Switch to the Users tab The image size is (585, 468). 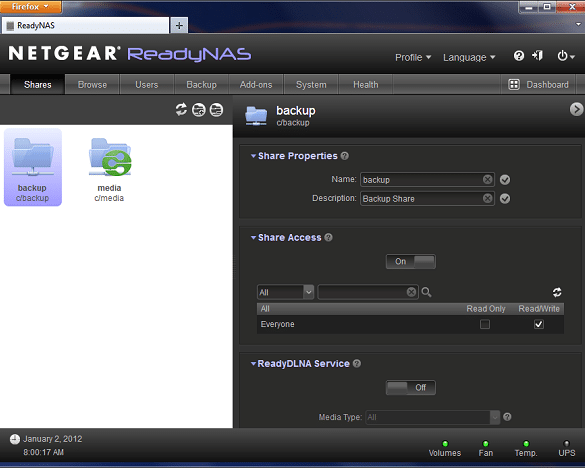(147, 85)
